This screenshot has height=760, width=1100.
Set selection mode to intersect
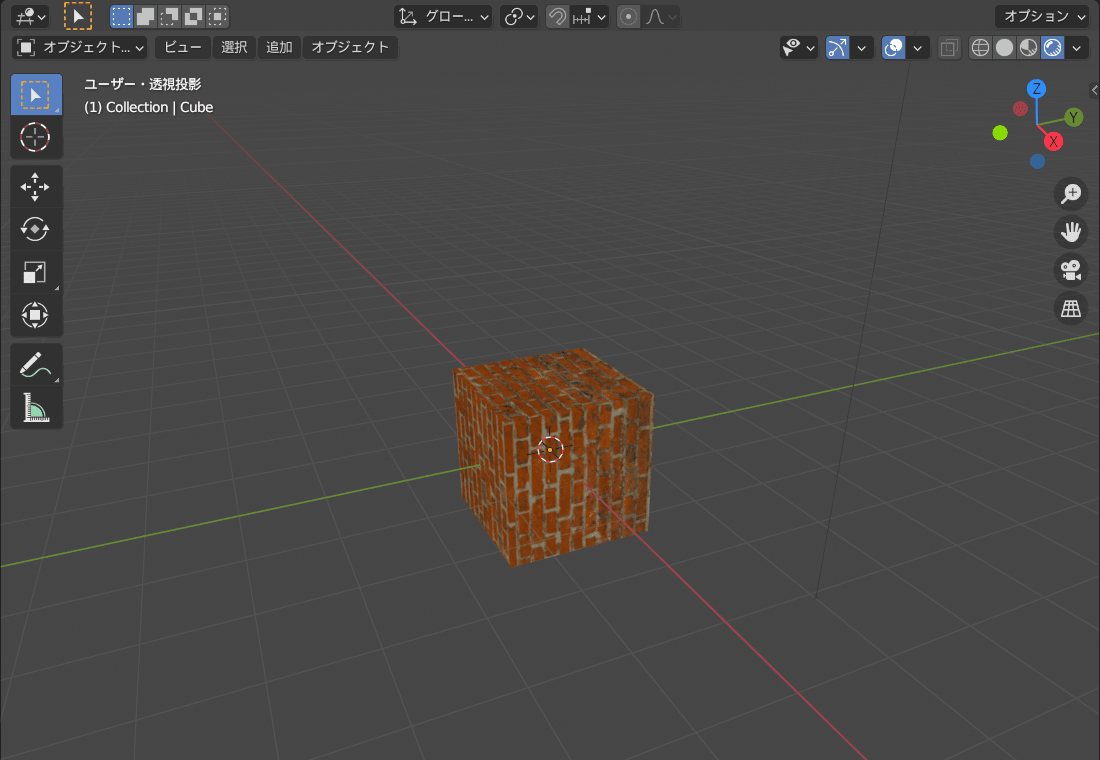[x=217, y=16]
